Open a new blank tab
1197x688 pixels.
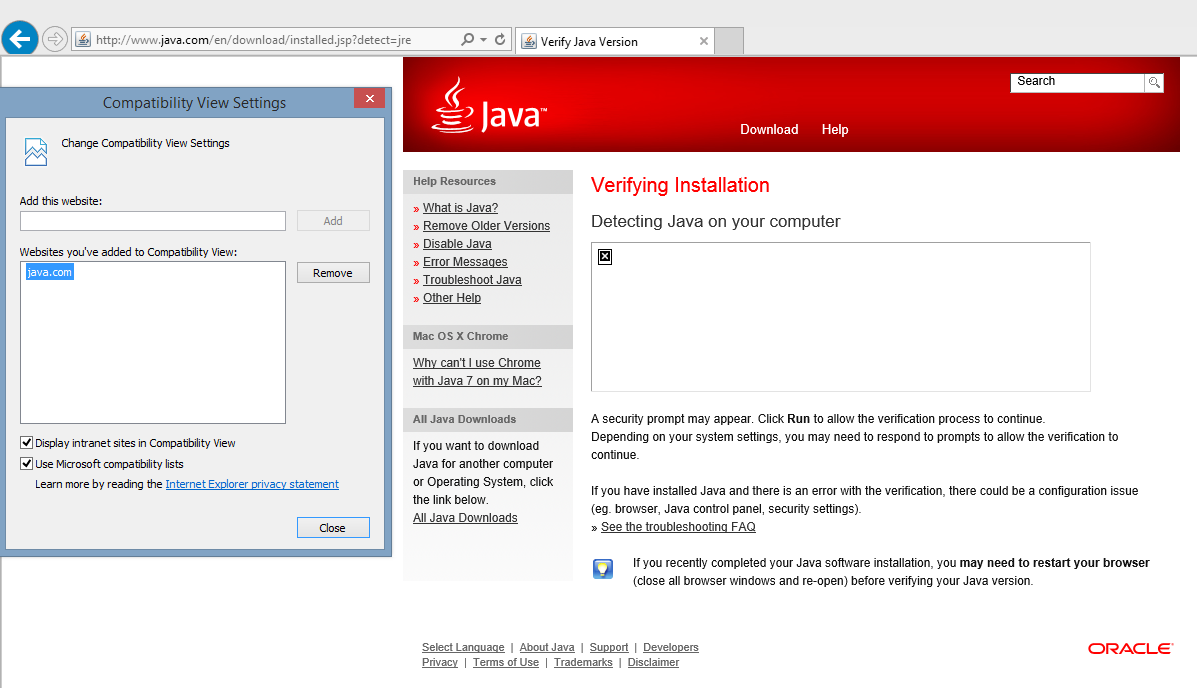(729, 41)
